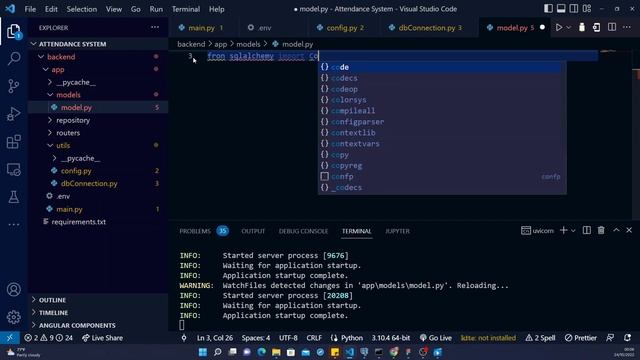Show the Debug Console panel tab
This screenshot has width=640, height=360.
(303, 231)
